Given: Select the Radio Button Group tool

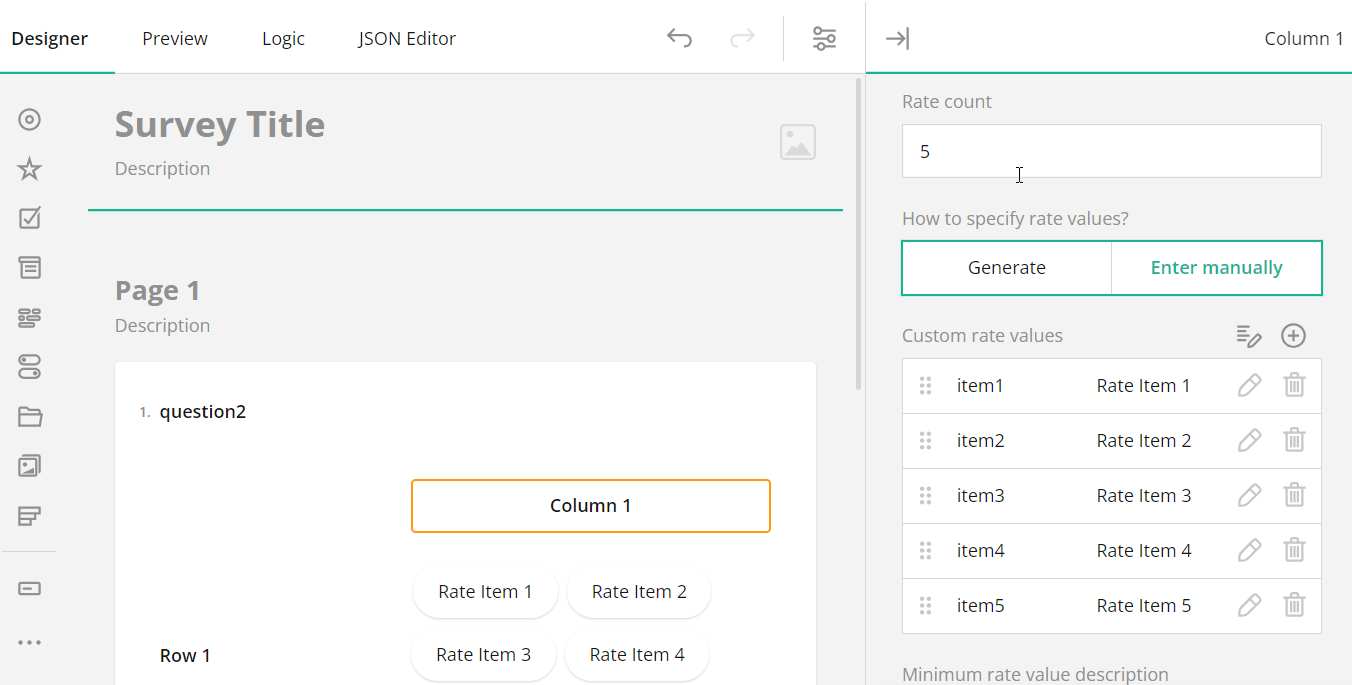Looking at the screenshot, I should pos(29,119).
